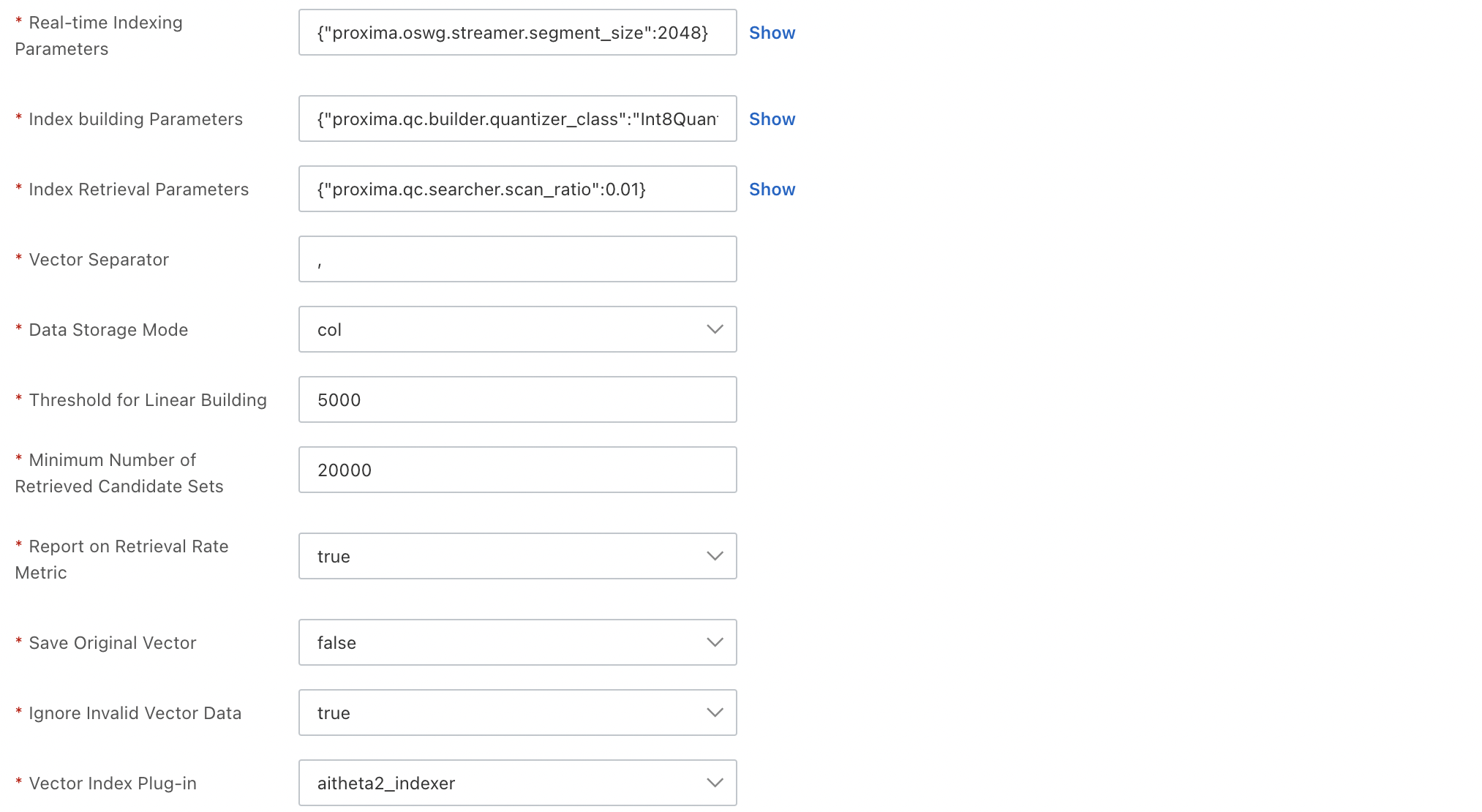1482x812 pixels.
Task: Focus the Index building Parameters text box
Action: click(x=517, y=119)
